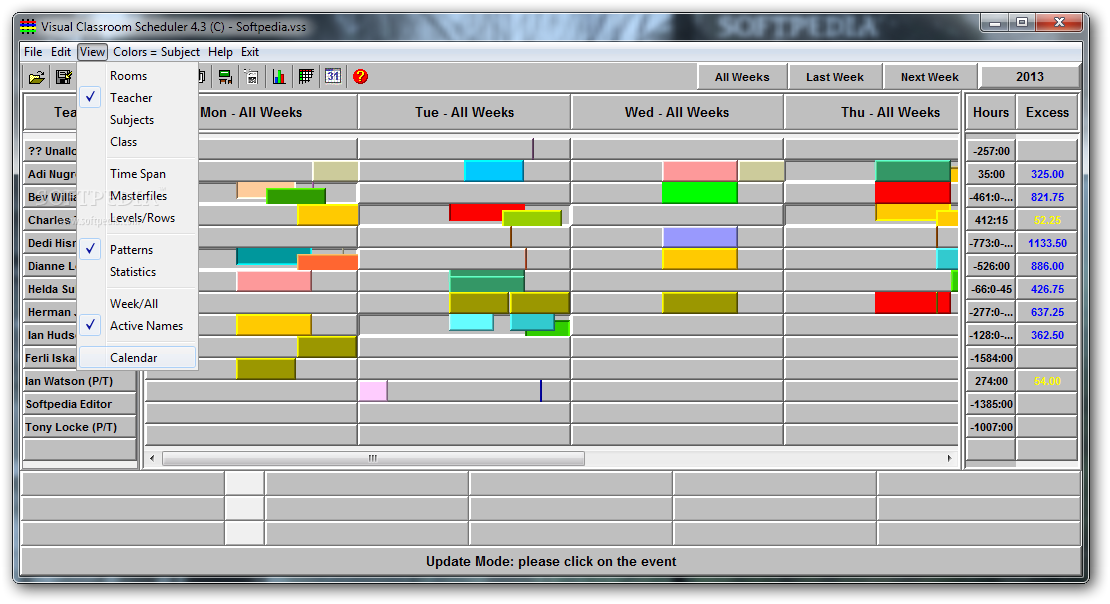Click the Thu - All Weeks header
This screenshot has height=604, width=1110.
(x=872, y=113)
